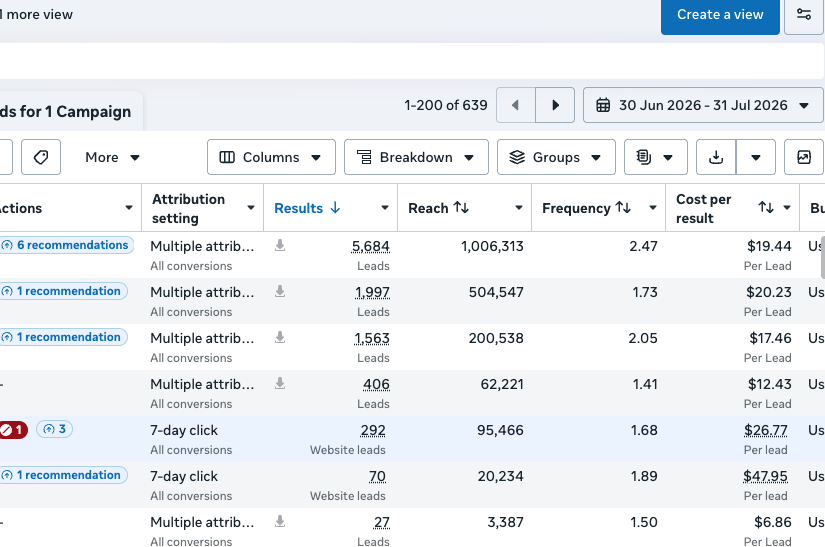Sort by Results column header
825x547 pixels.
coord(307,208)
